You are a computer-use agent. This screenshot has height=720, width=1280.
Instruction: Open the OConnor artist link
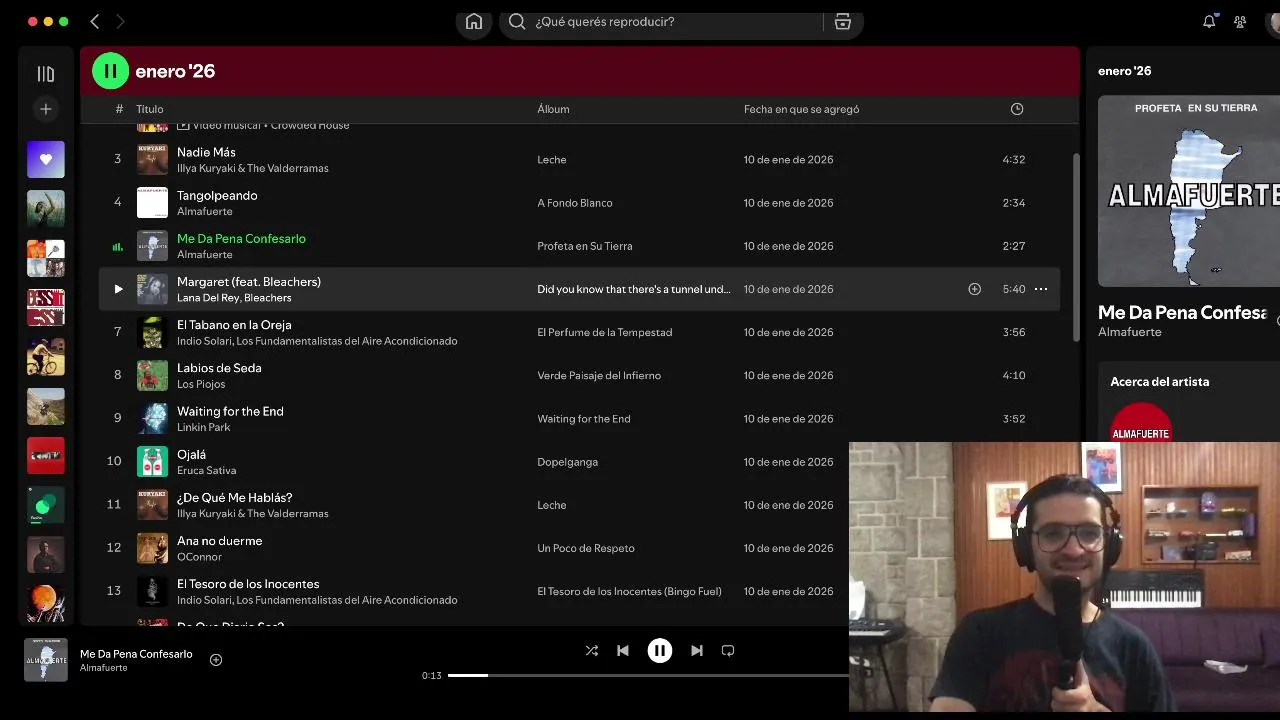[199, 557]
